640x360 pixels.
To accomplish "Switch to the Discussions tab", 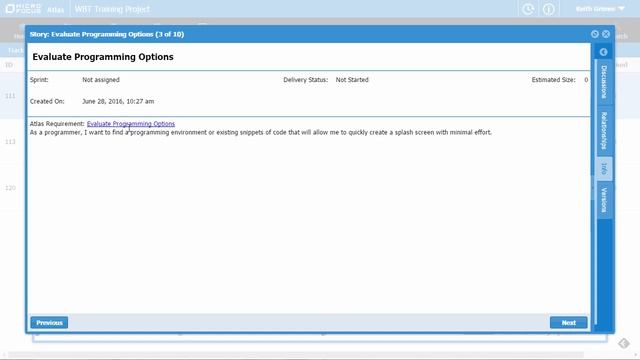I will point(604,82).
